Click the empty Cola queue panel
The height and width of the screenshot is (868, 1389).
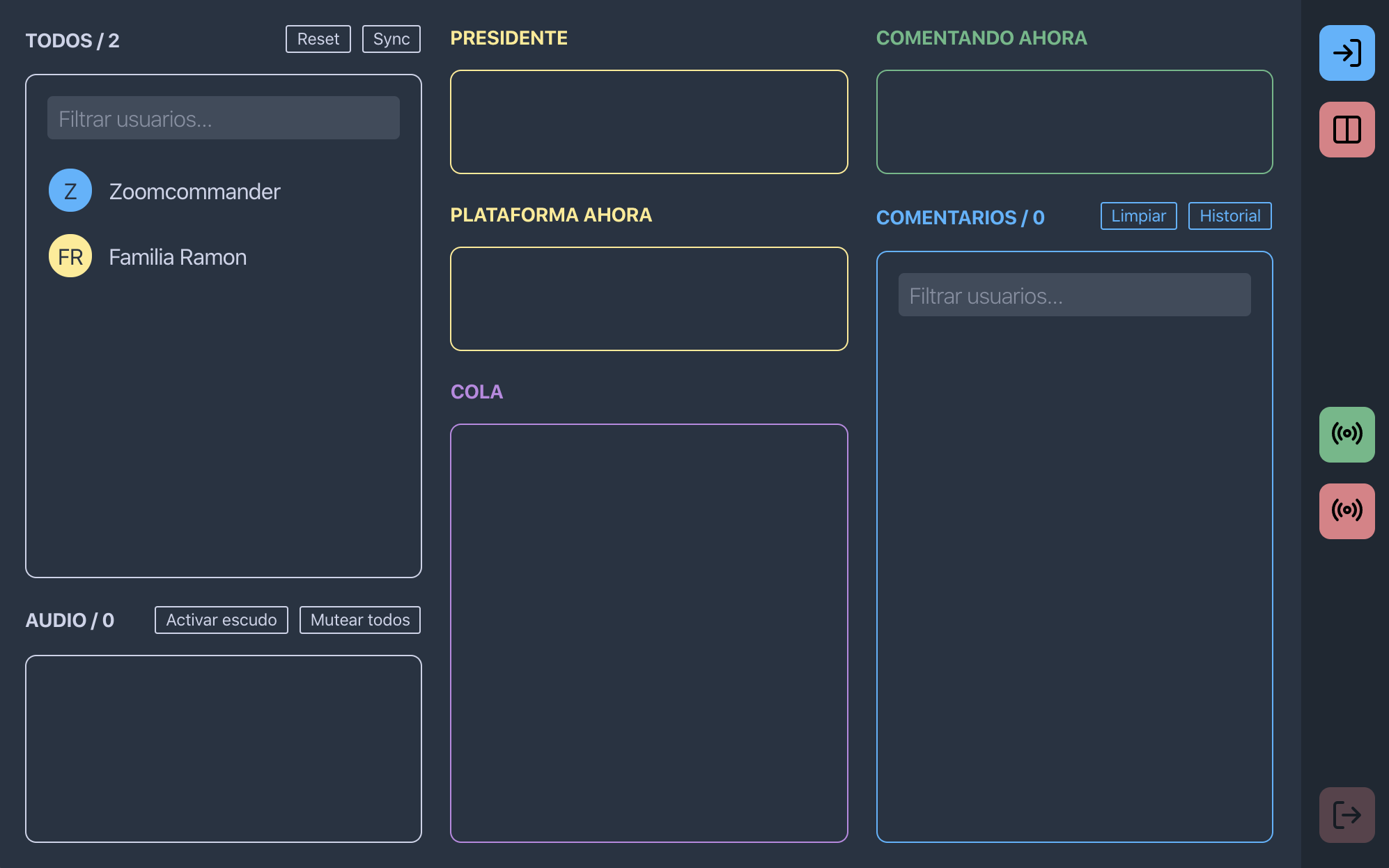(649, 633)
